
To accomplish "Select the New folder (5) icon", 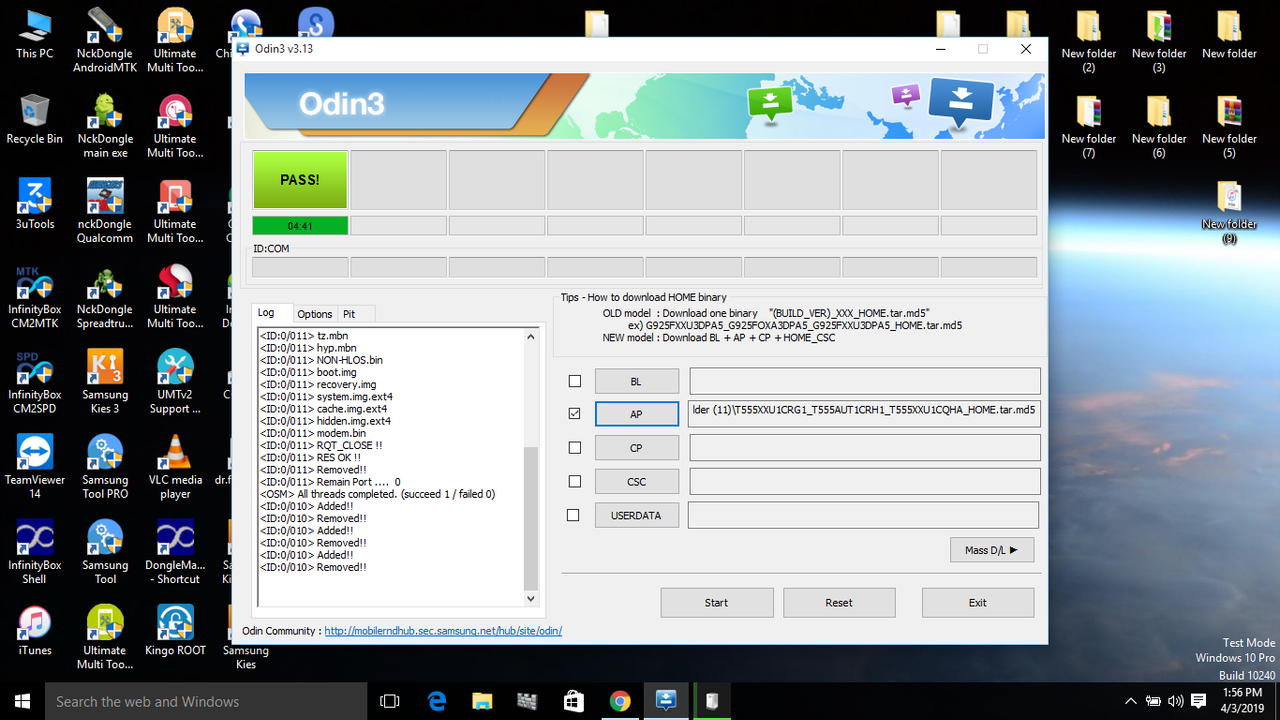I will click(1229, 126).
